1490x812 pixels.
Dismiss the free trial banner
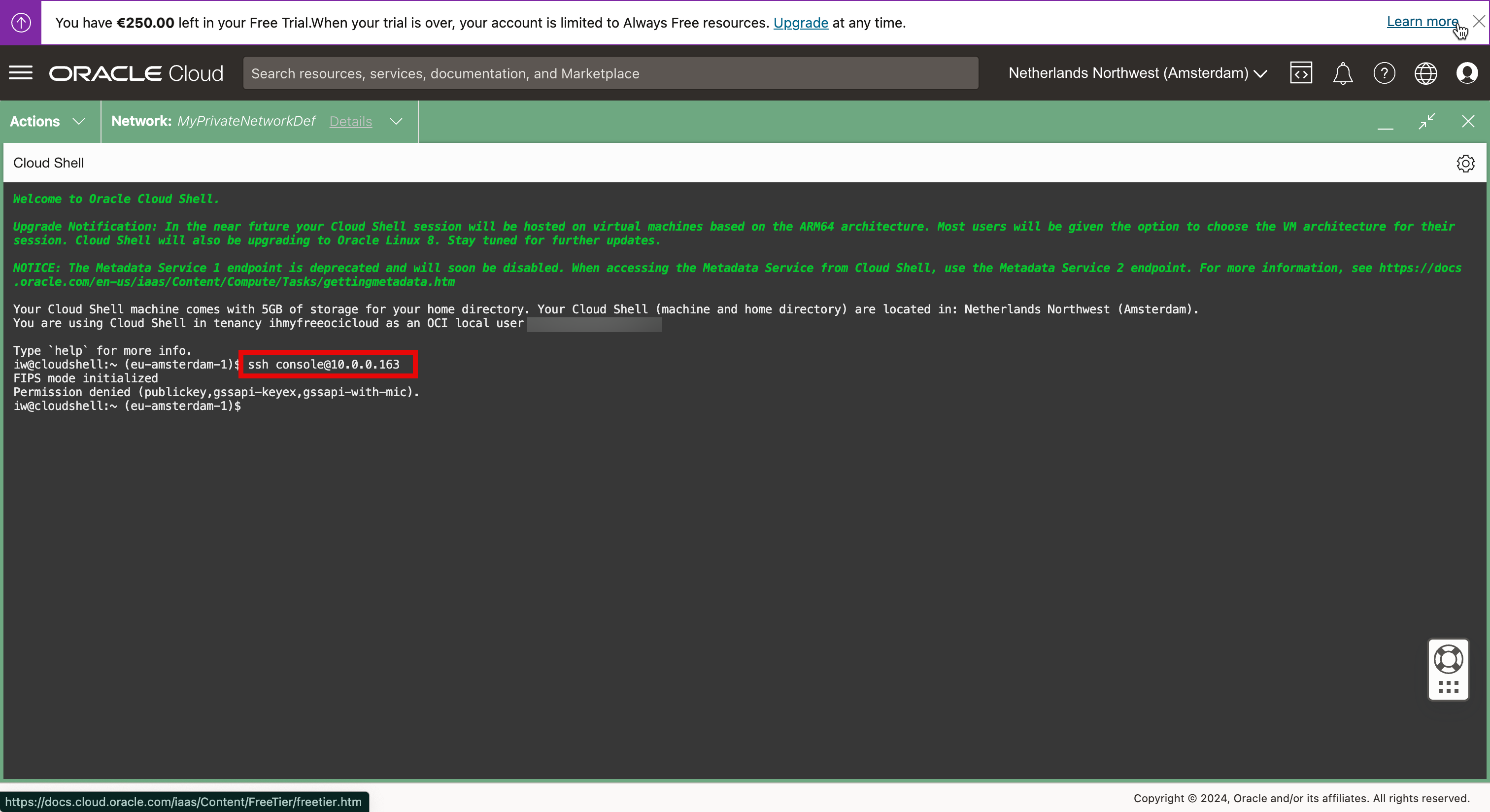pyautogui.click(x=1479, y=21)
